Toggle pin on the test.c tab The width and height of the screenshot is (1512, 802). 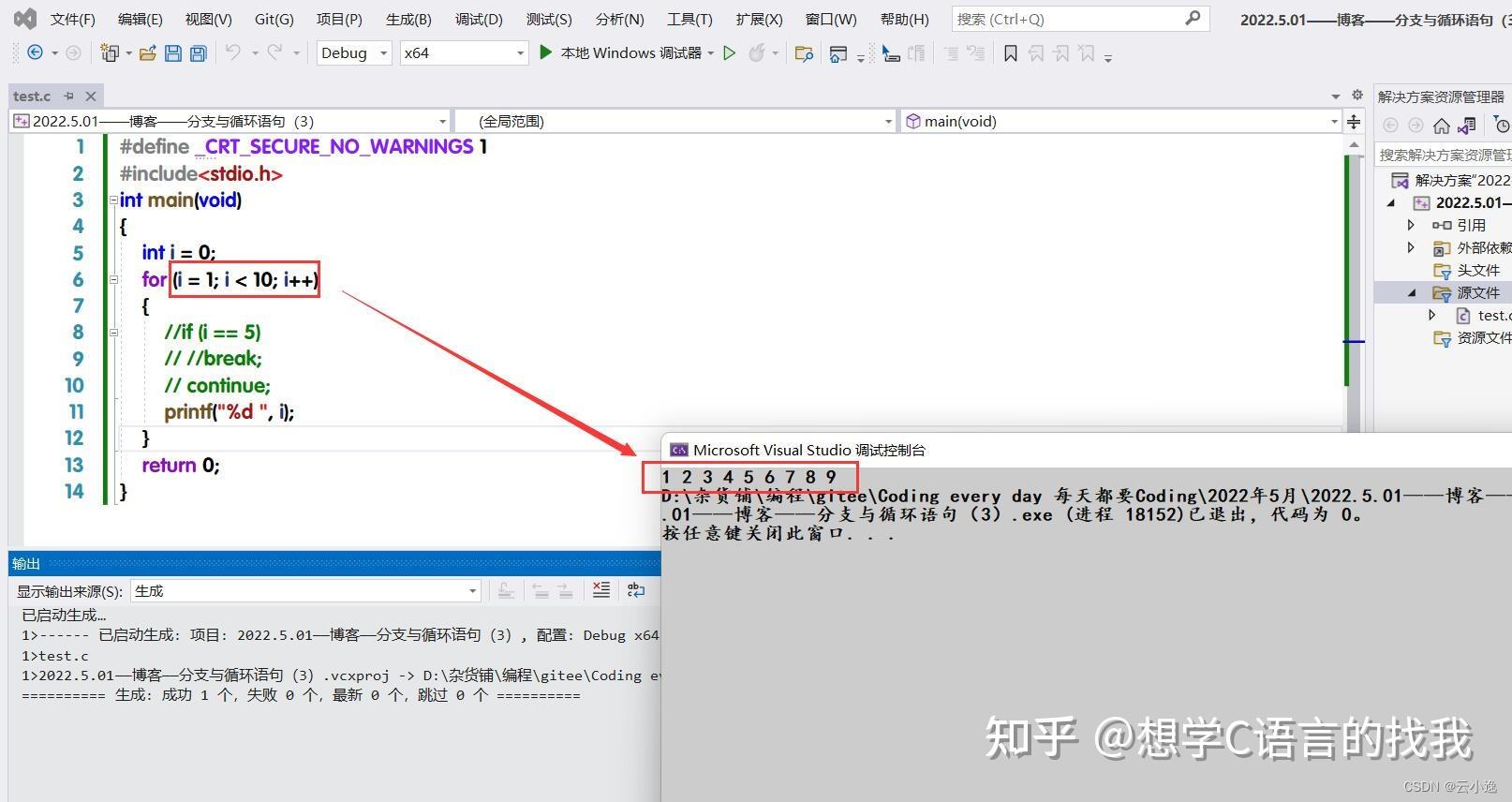click(68, 96)
